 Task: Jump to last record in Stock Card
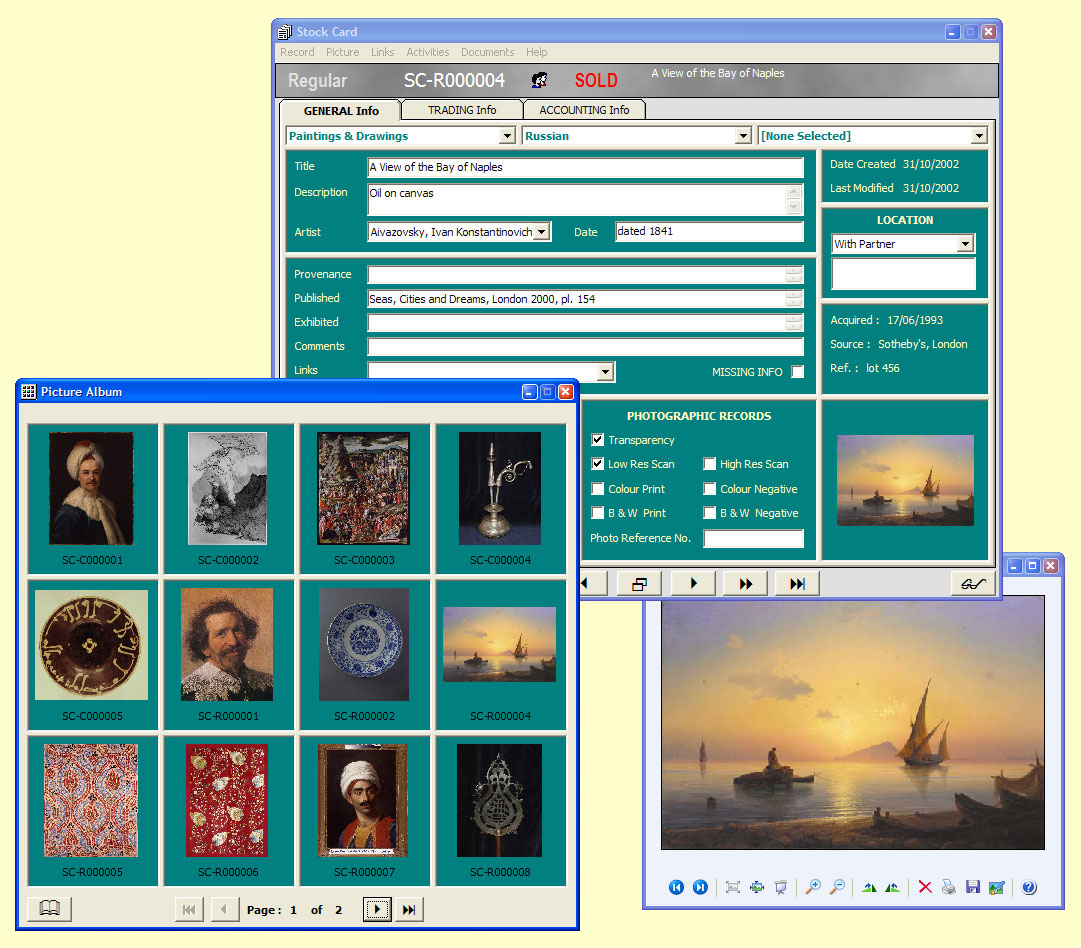797,584
